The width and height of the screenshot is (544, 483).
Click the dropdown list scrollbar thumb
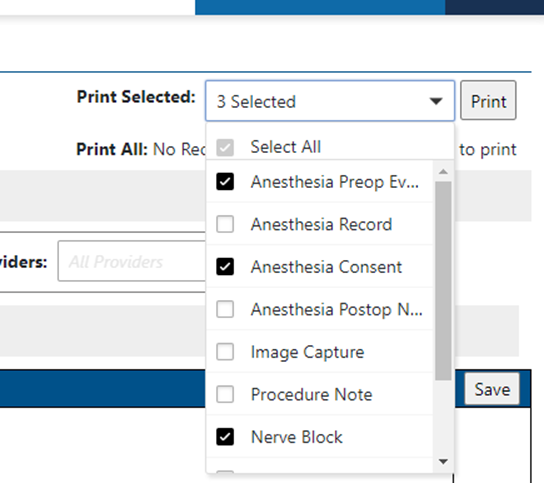tap(443, 280)
